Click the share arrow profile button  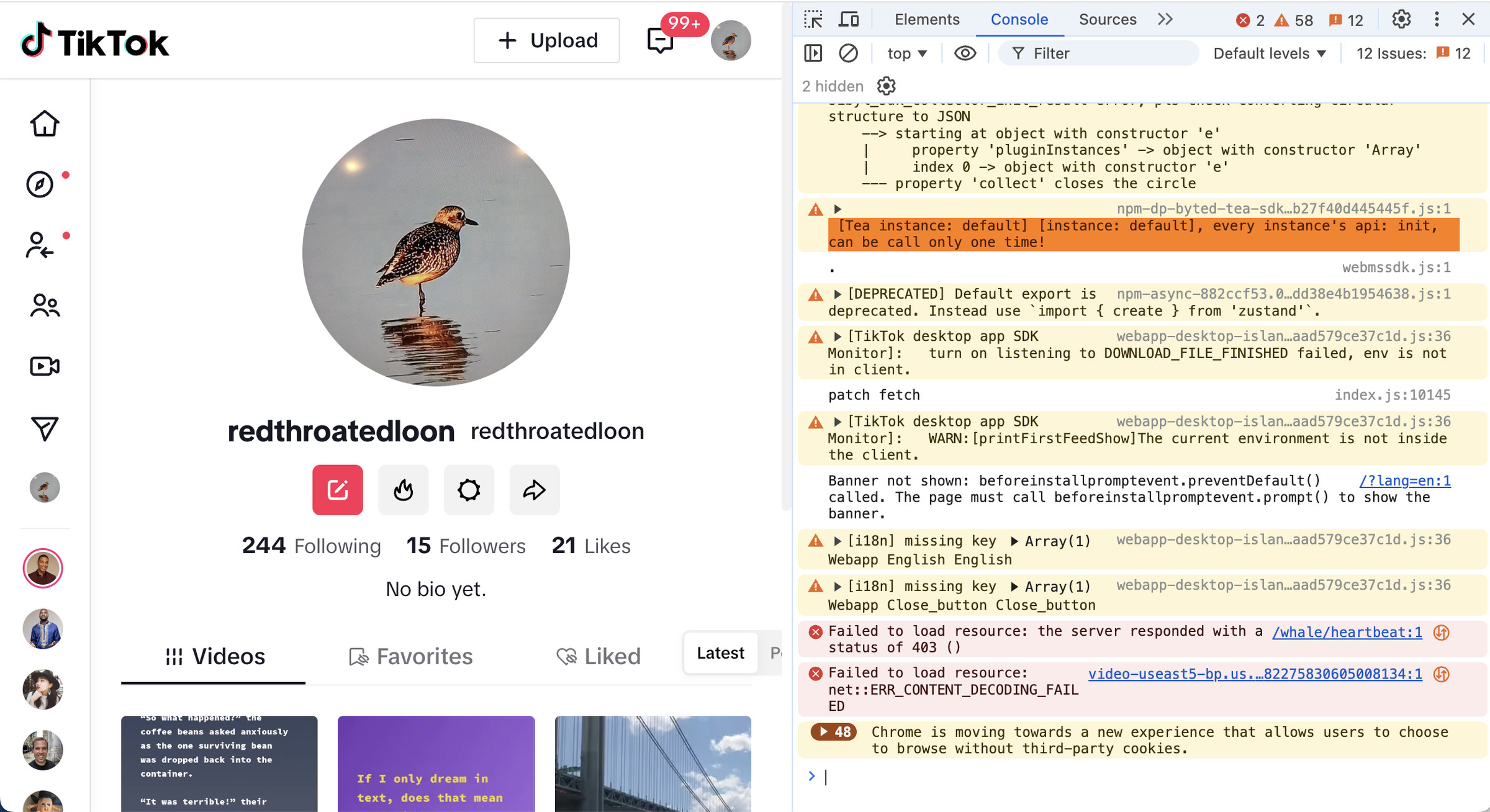click(x=534, y=490)
